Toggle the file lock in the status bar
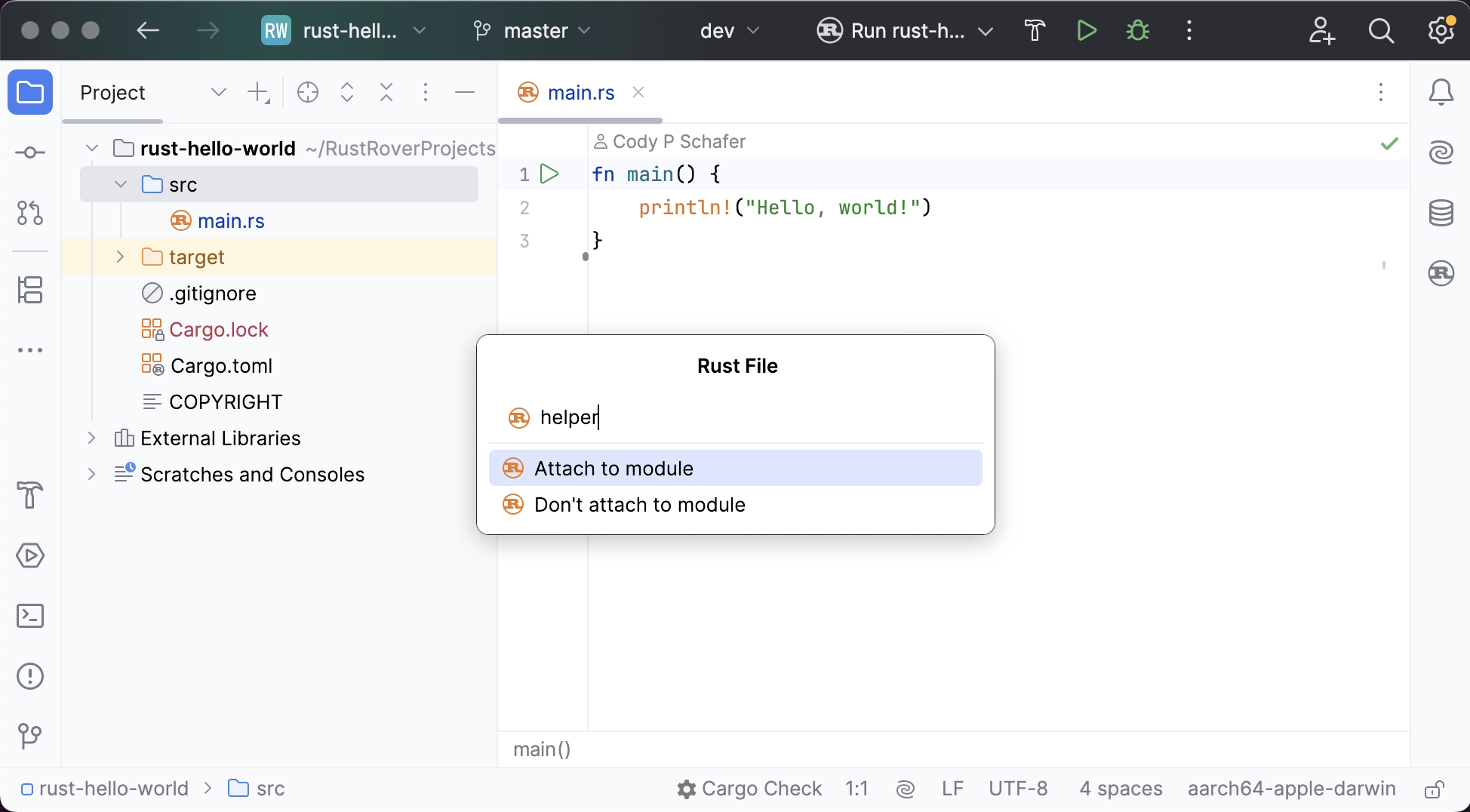Image resolution: width=1470 pixels, height=812 pixels. click(1433, 789)
